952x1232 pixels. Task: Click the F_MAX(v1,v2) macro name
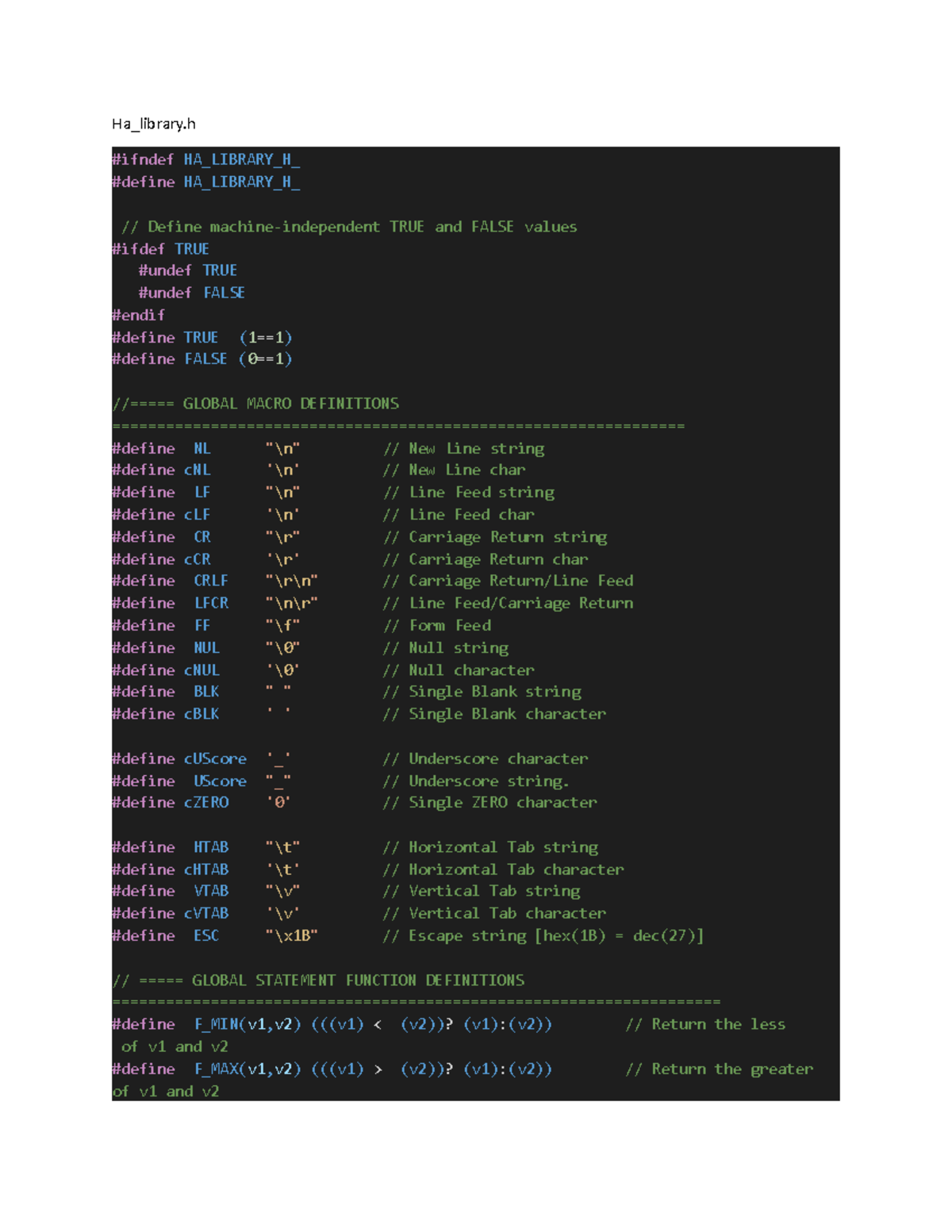pyautogui.click(x=248, y=1069)
